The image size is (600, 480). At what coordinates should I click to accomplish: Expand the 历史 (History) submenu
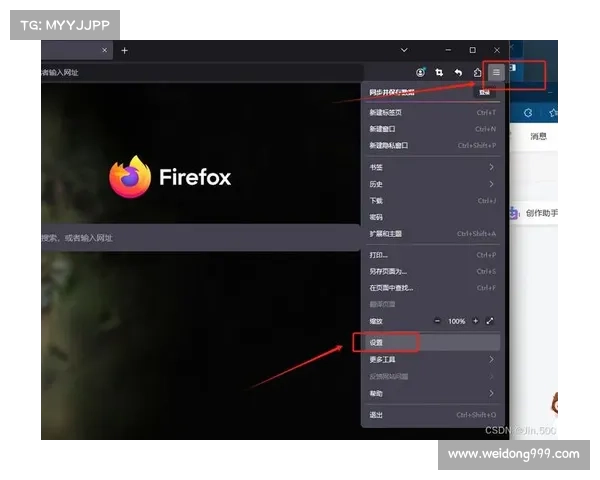pos(432,184)
